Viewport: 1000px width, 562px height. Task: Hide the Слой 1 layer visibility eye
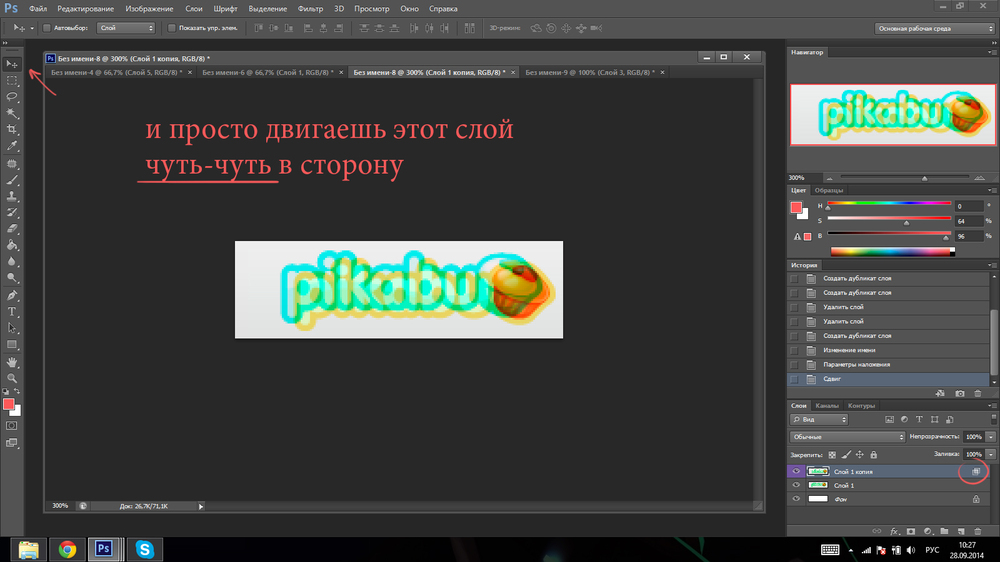click(797, 485)
